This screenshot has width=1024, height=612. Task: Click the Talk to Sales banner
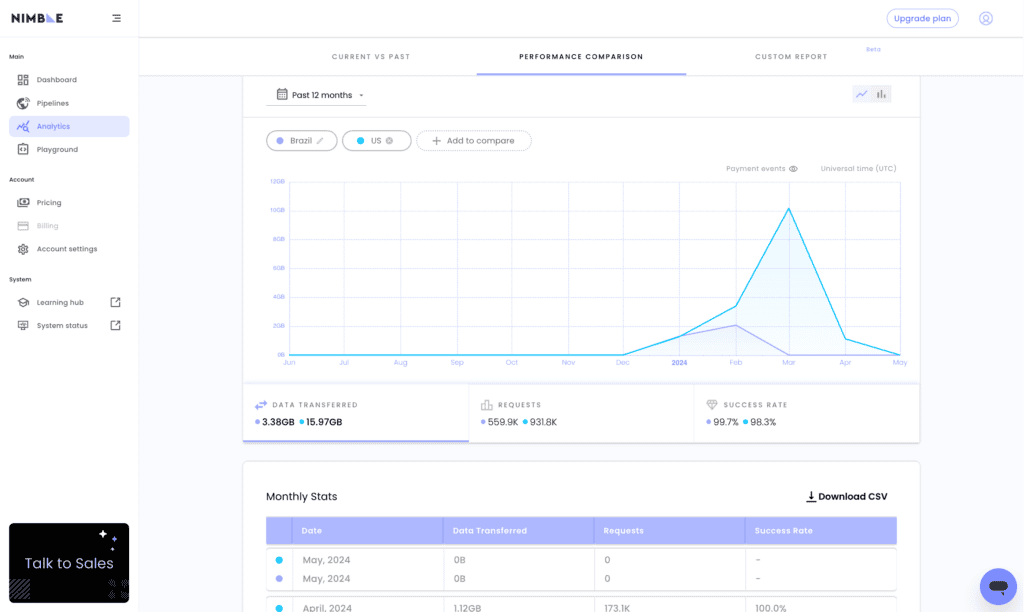[x=69, y=563]
